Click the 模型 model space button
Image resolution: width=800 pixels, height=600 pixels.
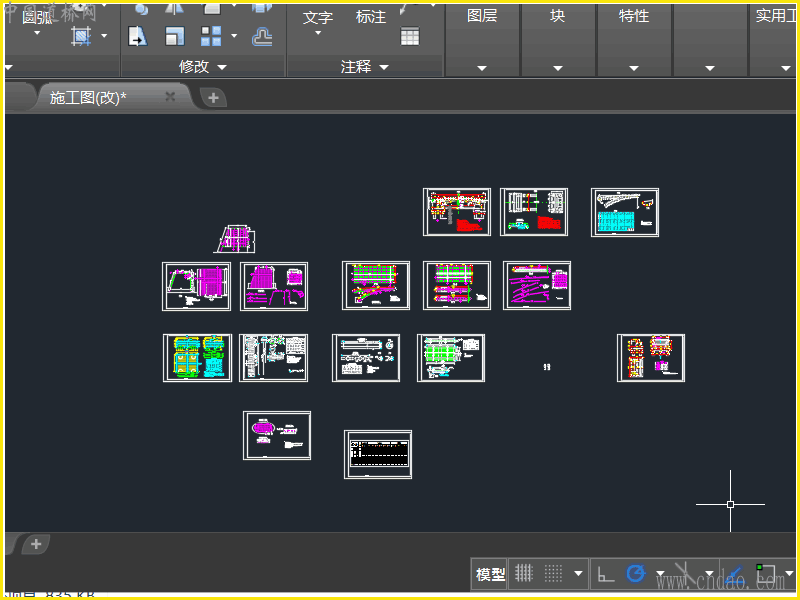coord(490,574)
